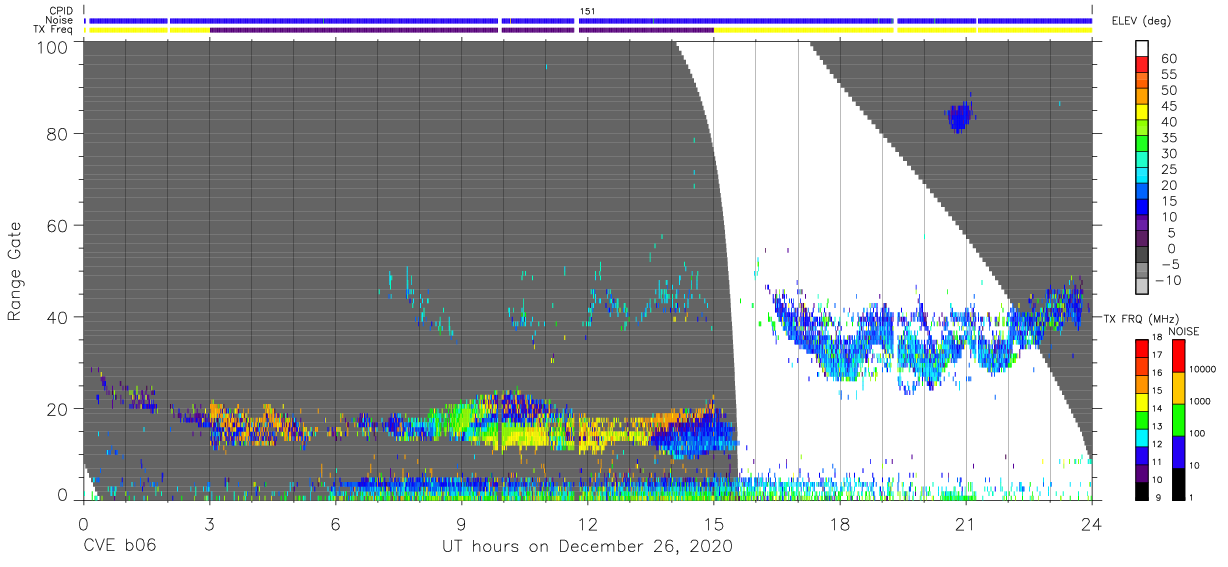Click the CPID value '151'
1228x567 pixels.
[x=587, y=11]
